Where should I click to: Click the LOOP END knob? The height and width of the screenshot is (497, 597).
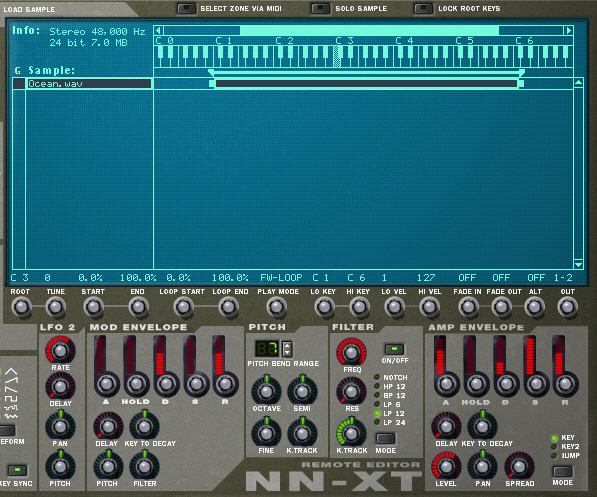pos(228,307)
